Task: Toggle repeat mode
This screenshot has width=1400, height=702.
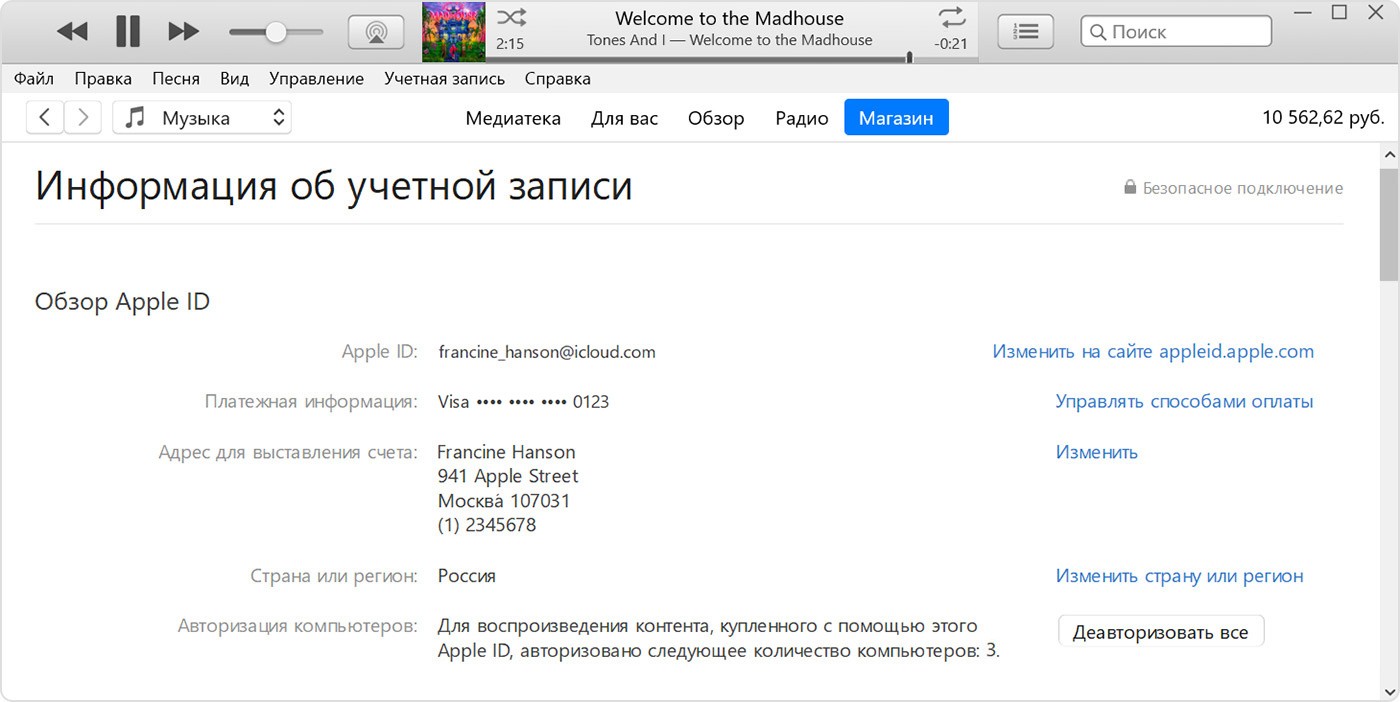Action: click(x=952, y=17)
